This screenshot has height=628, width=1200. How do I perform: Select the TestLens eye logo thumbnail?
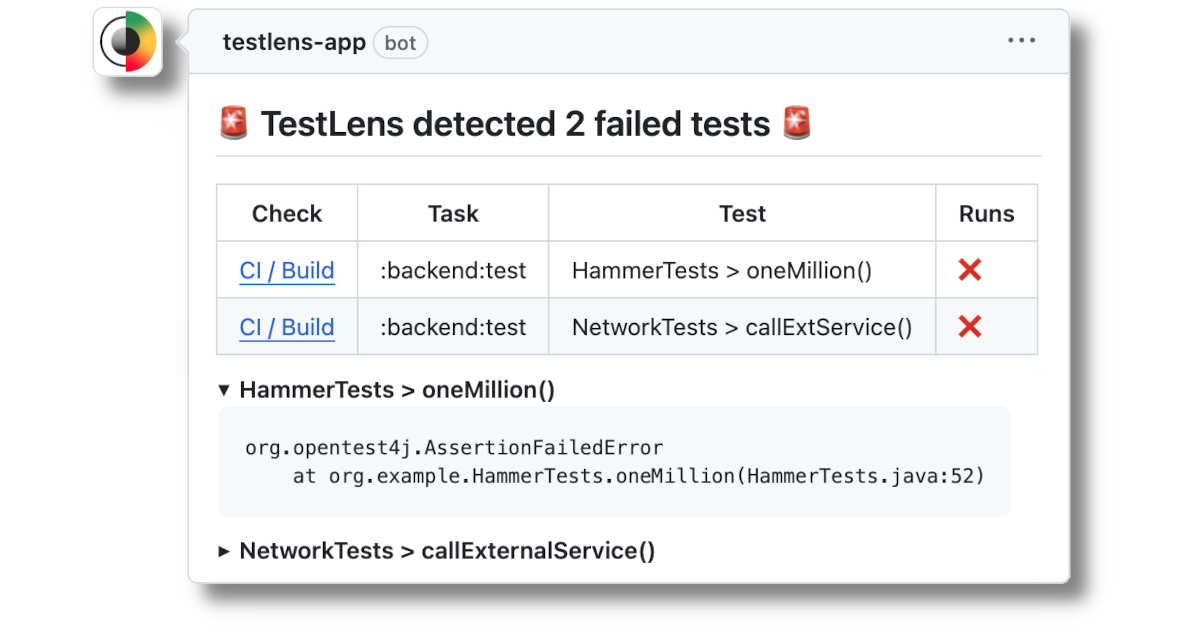[127, 41]
